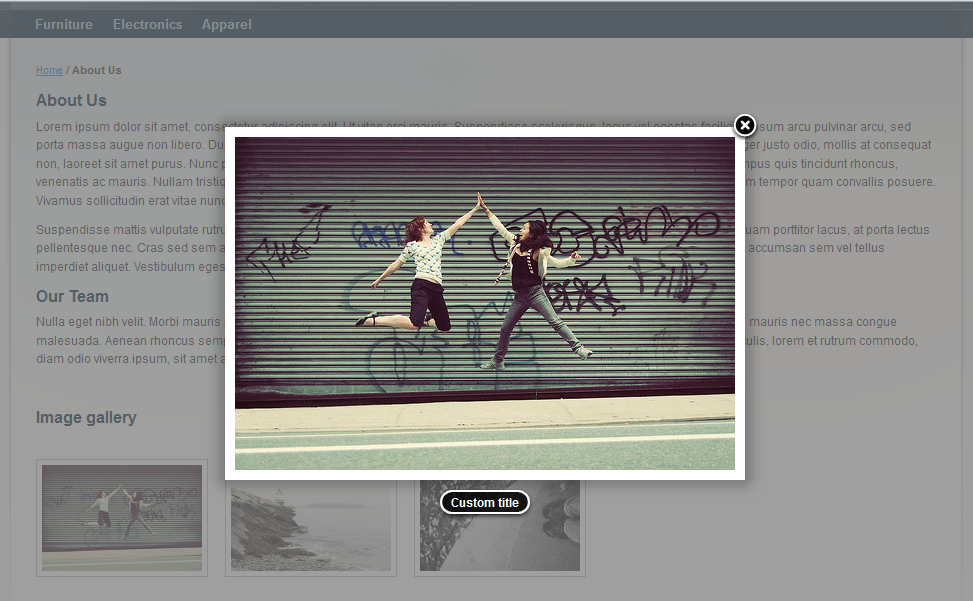Screen dimensions: 973x601
Task: Select the Furniture menu item
Action: coord(63,24)
